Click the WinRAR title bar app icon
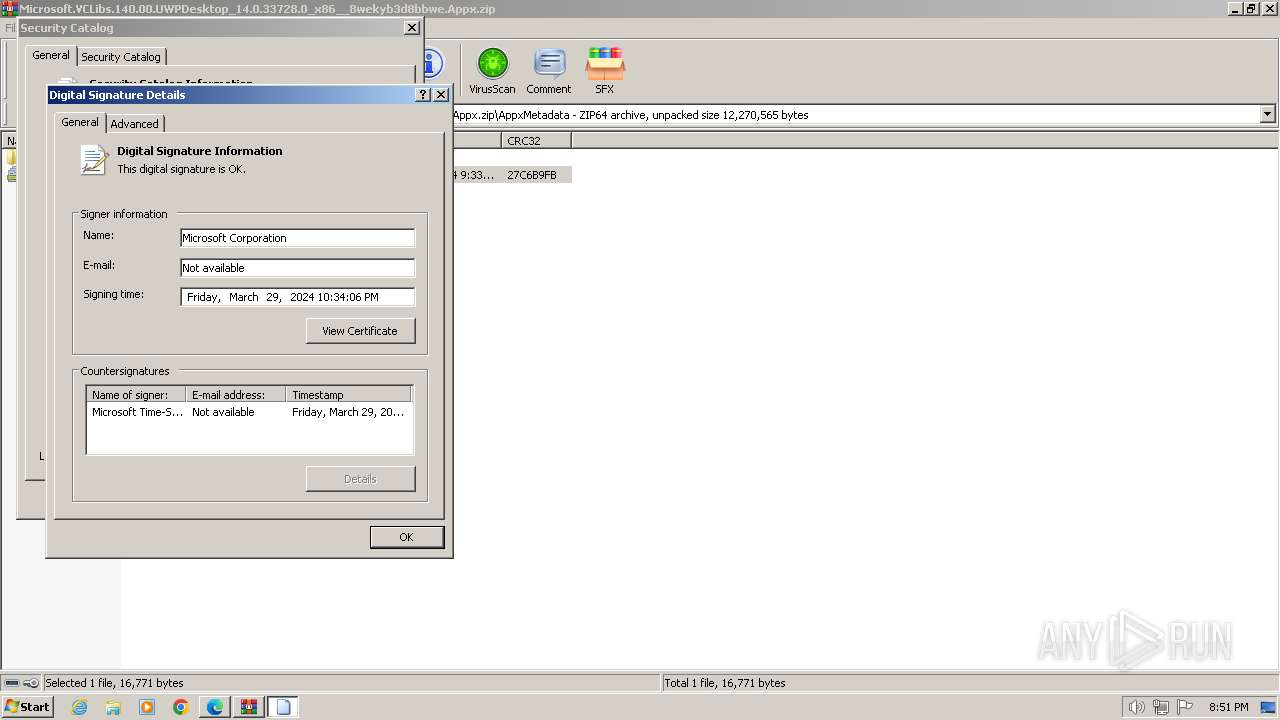Screen dimensions: 1280x720 pyautogui.click(x=9, y=9)
